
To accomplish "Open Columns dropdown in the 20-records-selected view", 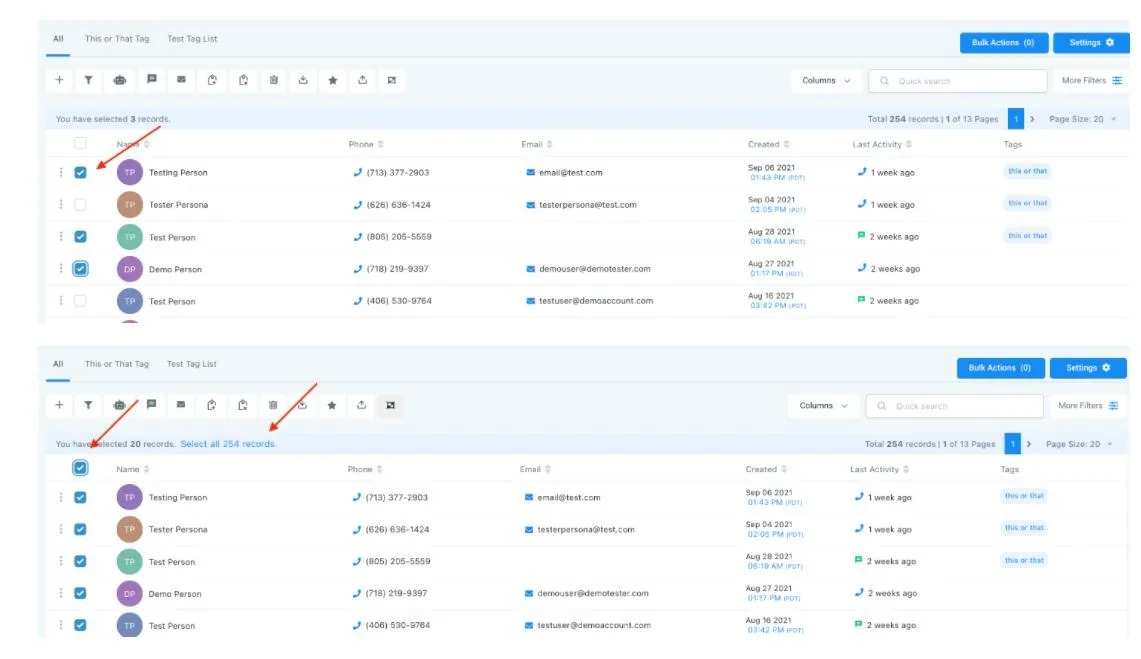I will (x=823, y=406).
